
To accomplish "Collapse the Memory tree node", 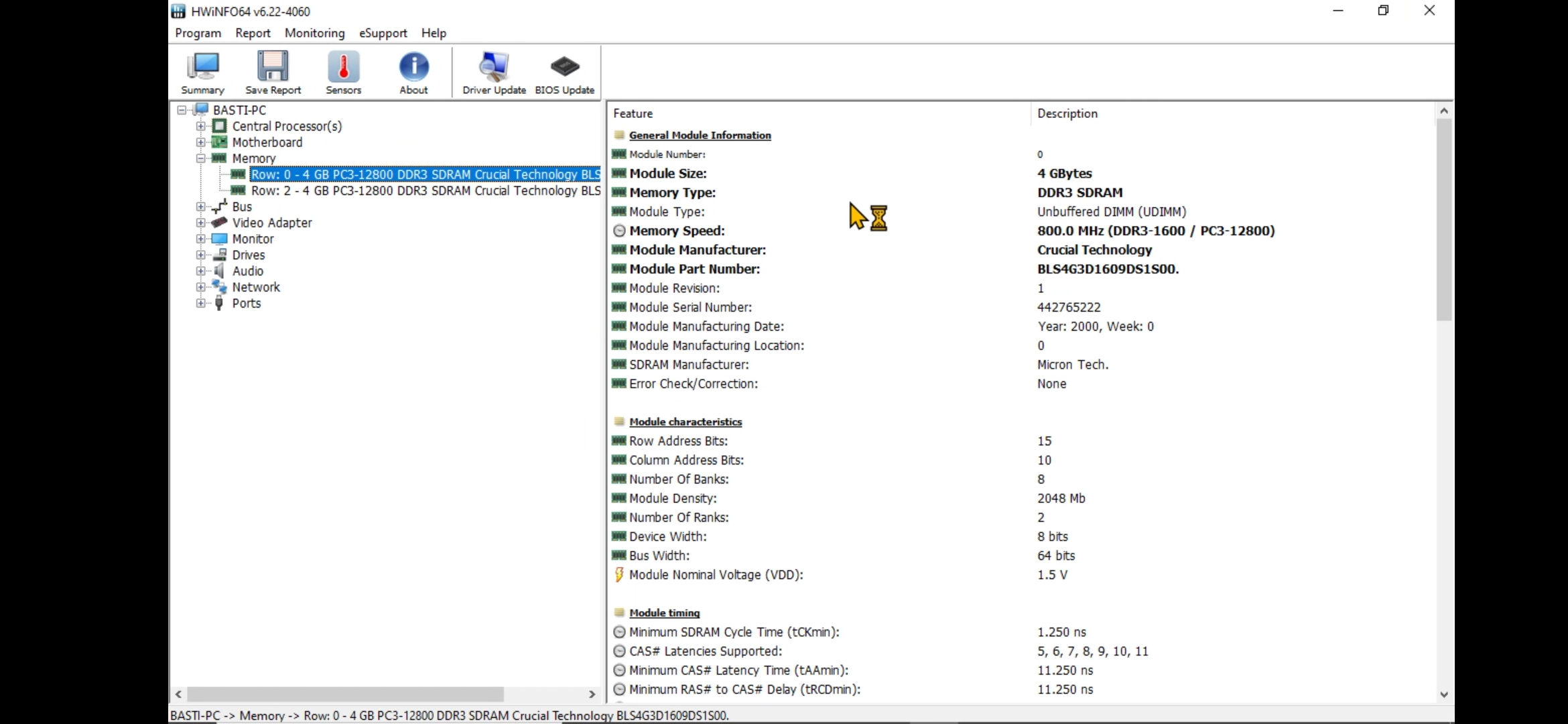I will point(200,158).
